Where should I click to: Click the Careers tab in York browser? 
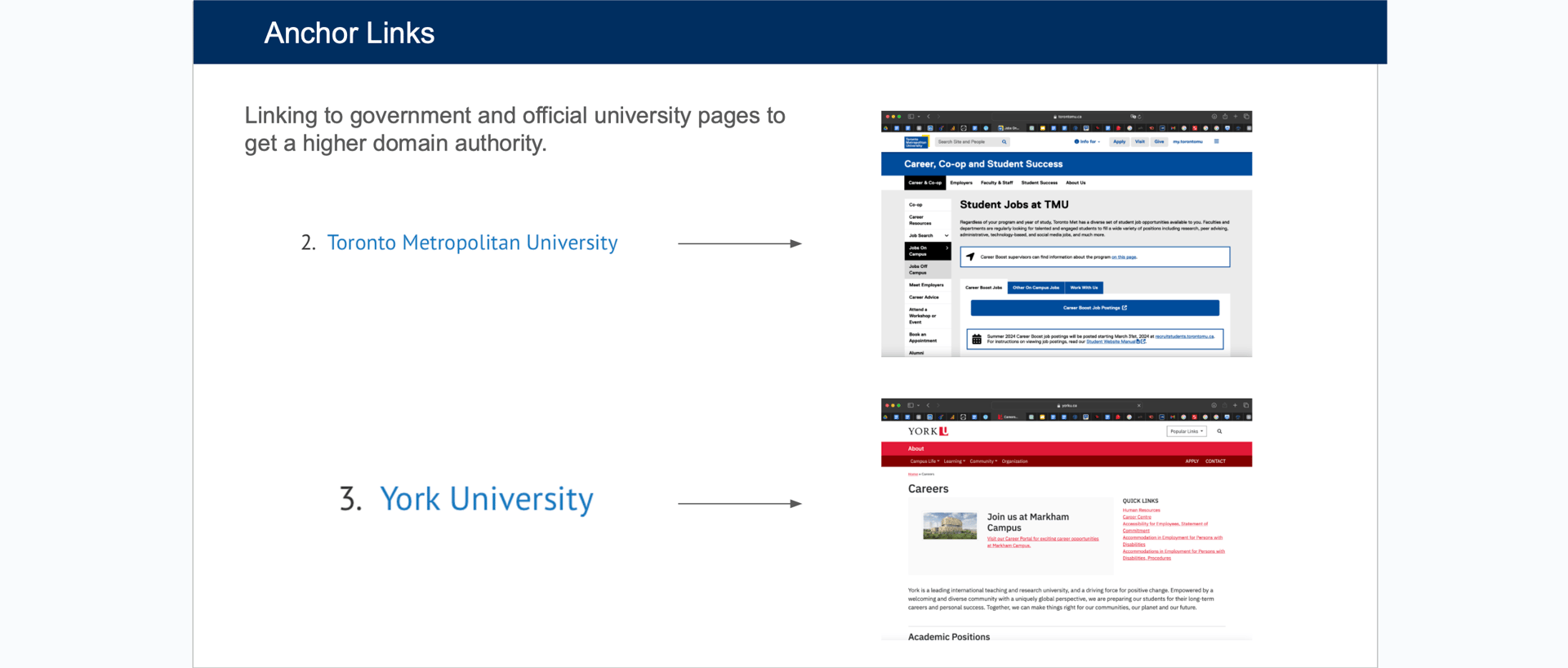coord(1009,416)
